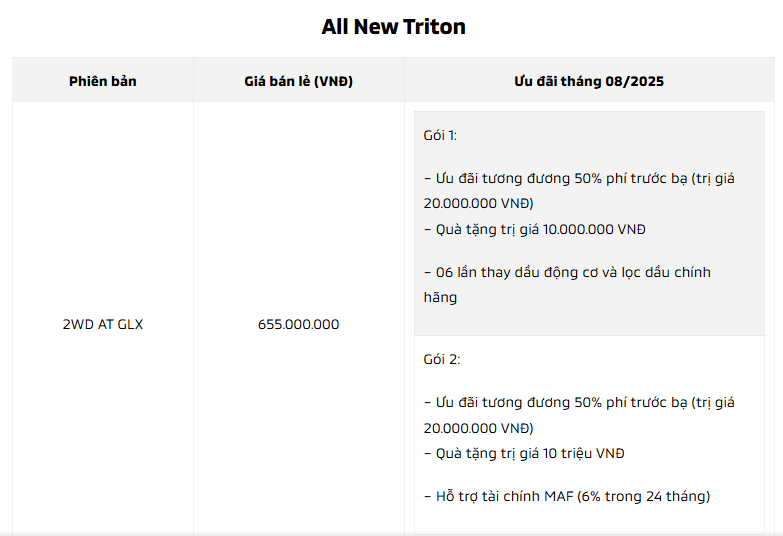Click "20.000.000 VNĐ)" text in Gói 1

click(x=478, y=203)
